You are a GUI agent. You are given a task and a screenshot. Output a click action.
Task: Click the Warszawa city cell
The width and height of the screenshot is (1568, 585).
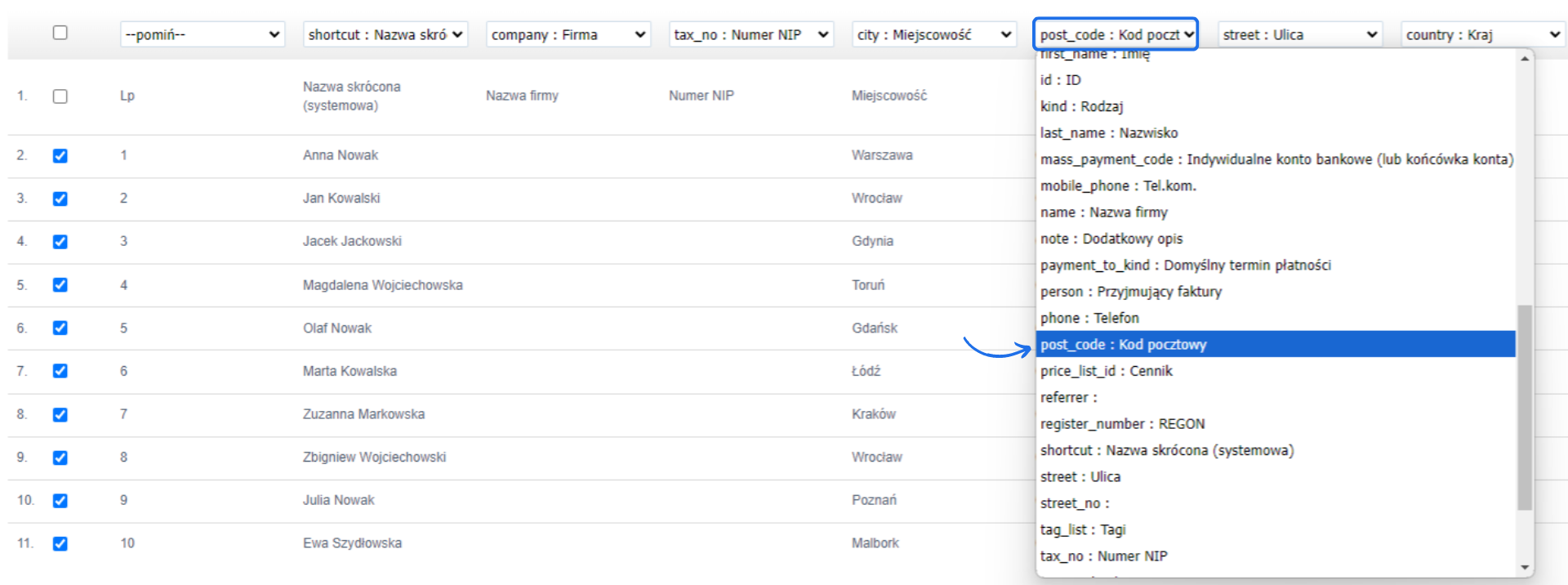click(882, 155)
